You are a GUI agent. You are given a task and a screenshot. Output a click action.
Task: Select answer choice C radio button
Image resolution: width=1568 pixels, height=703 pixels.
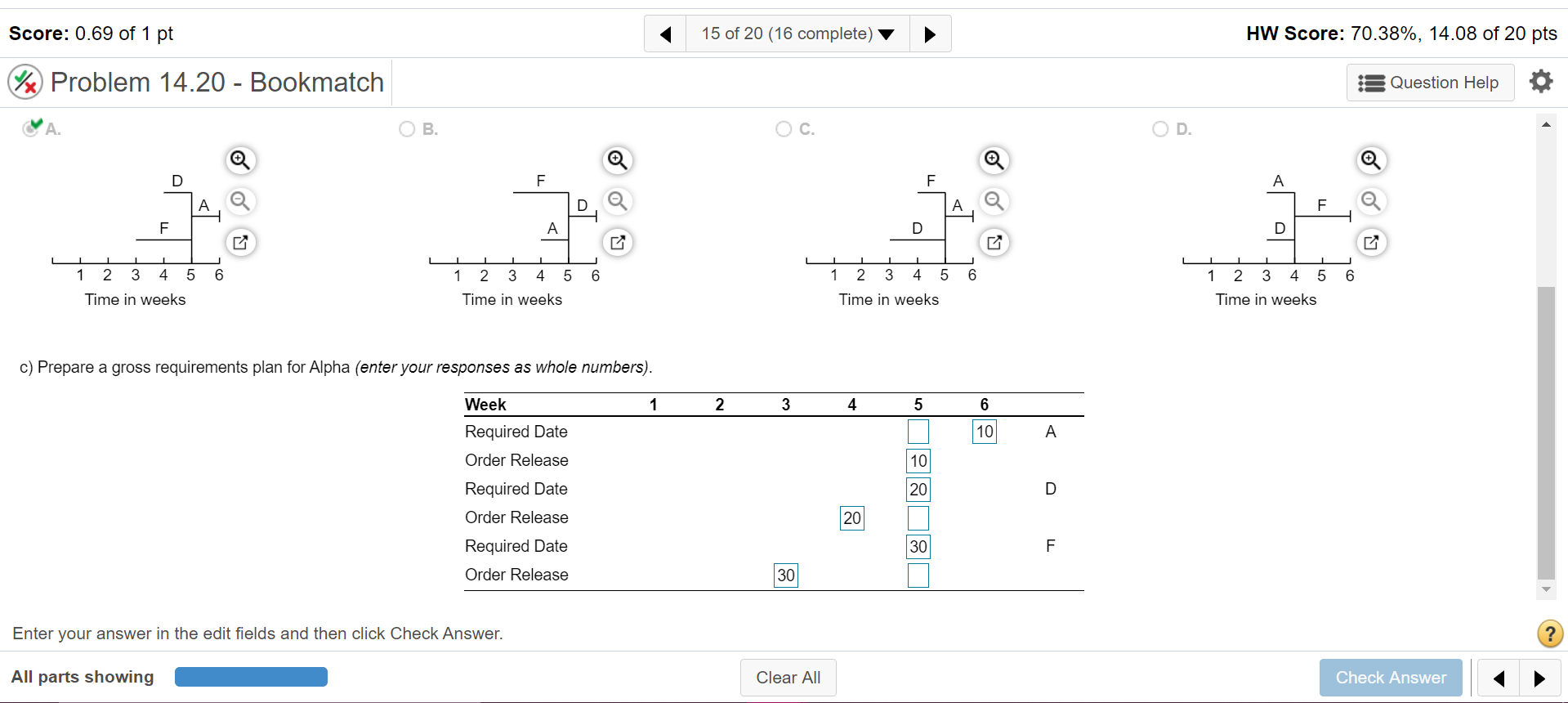(783, 128)
